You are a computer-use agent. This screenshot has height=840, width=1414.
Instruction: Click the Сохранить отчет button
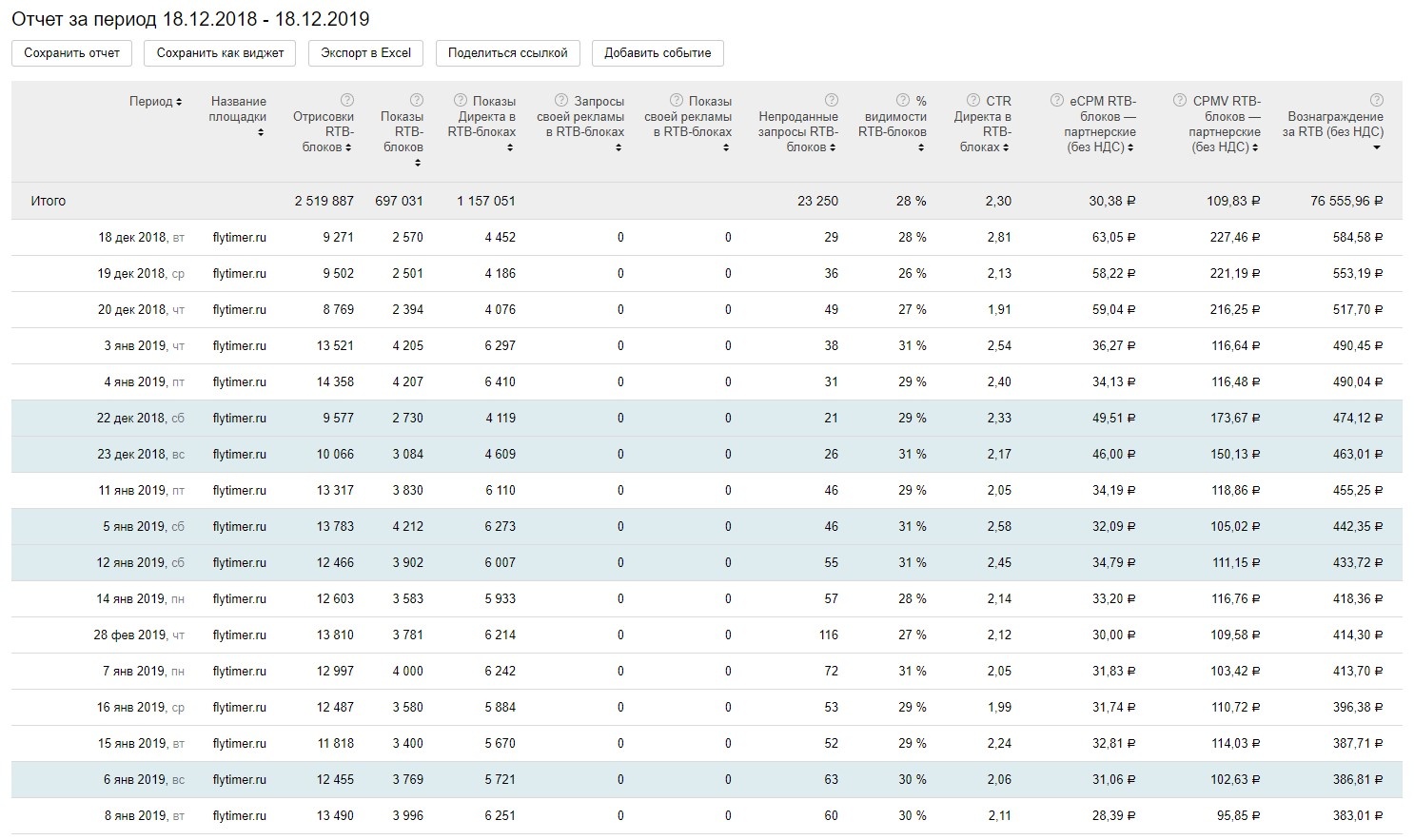coord(72,53)
